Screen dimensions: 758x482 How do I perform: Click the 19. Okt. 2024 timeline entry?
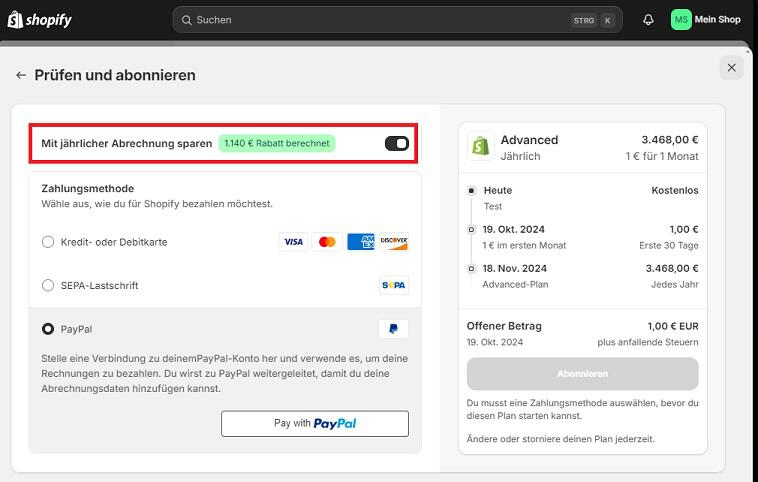pos(513,229)
